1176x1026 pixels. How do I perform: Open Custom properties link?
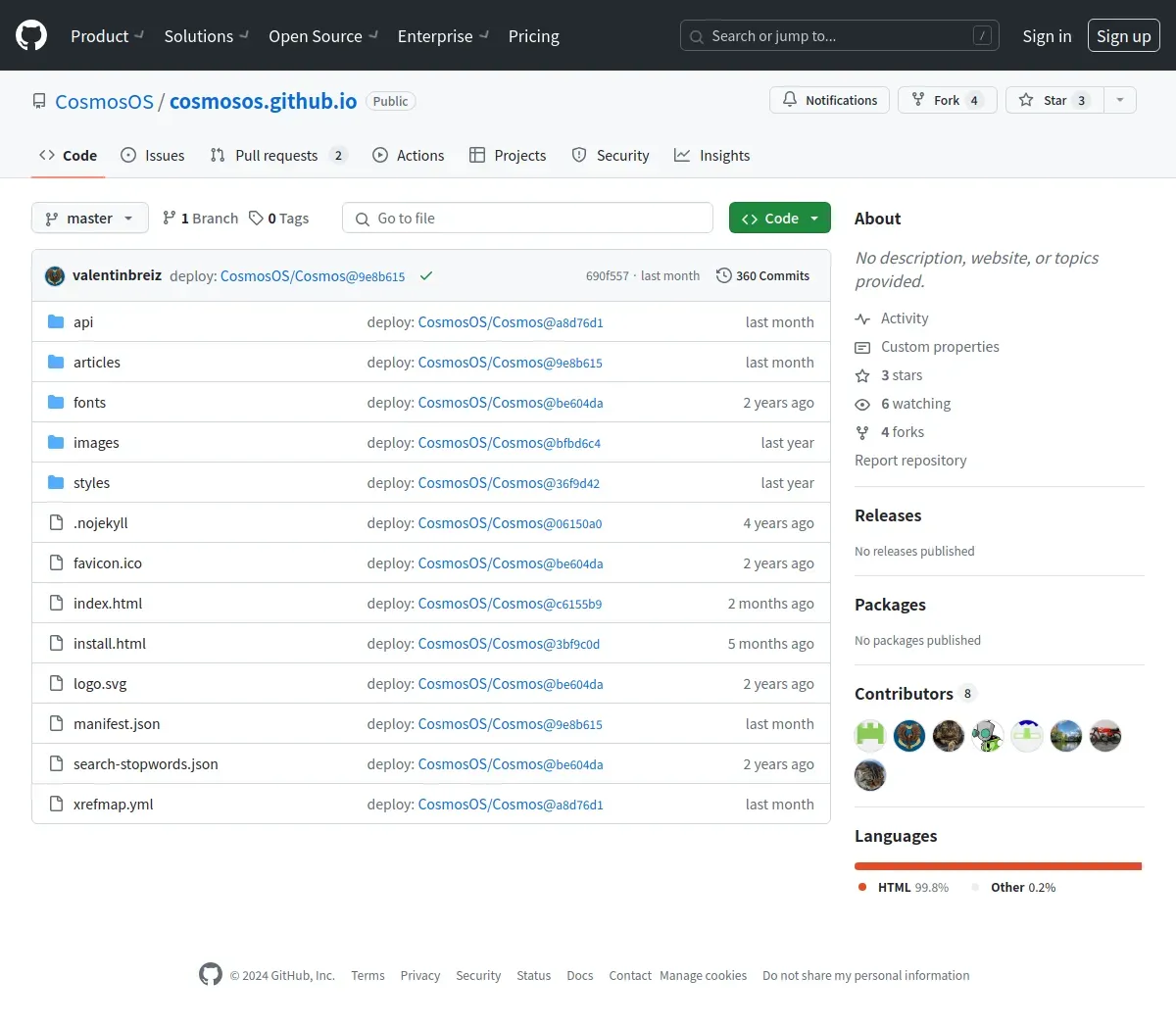[927, 347]
